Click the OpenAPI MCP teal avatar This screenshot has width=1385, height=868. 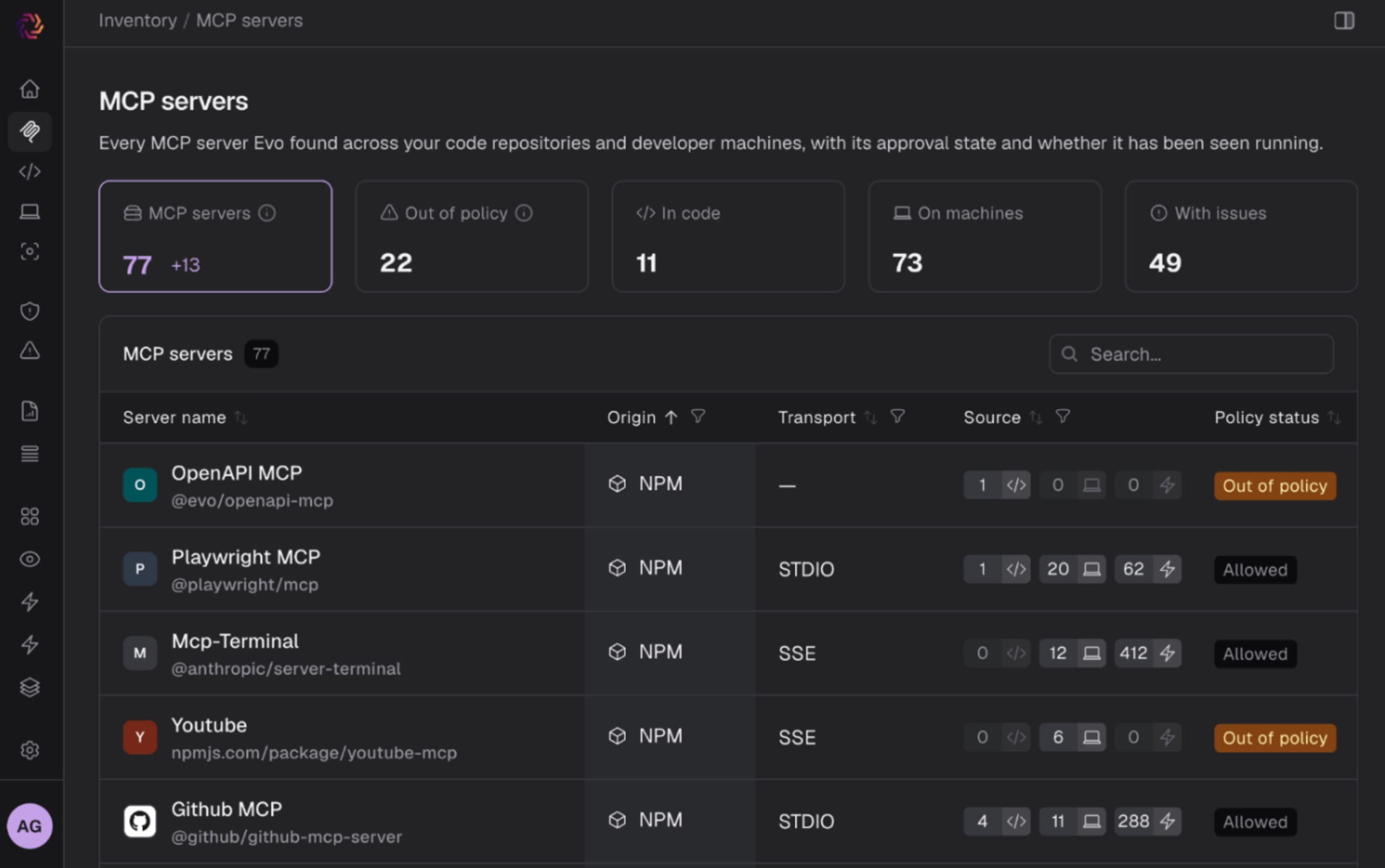click(x=140, y=485)
